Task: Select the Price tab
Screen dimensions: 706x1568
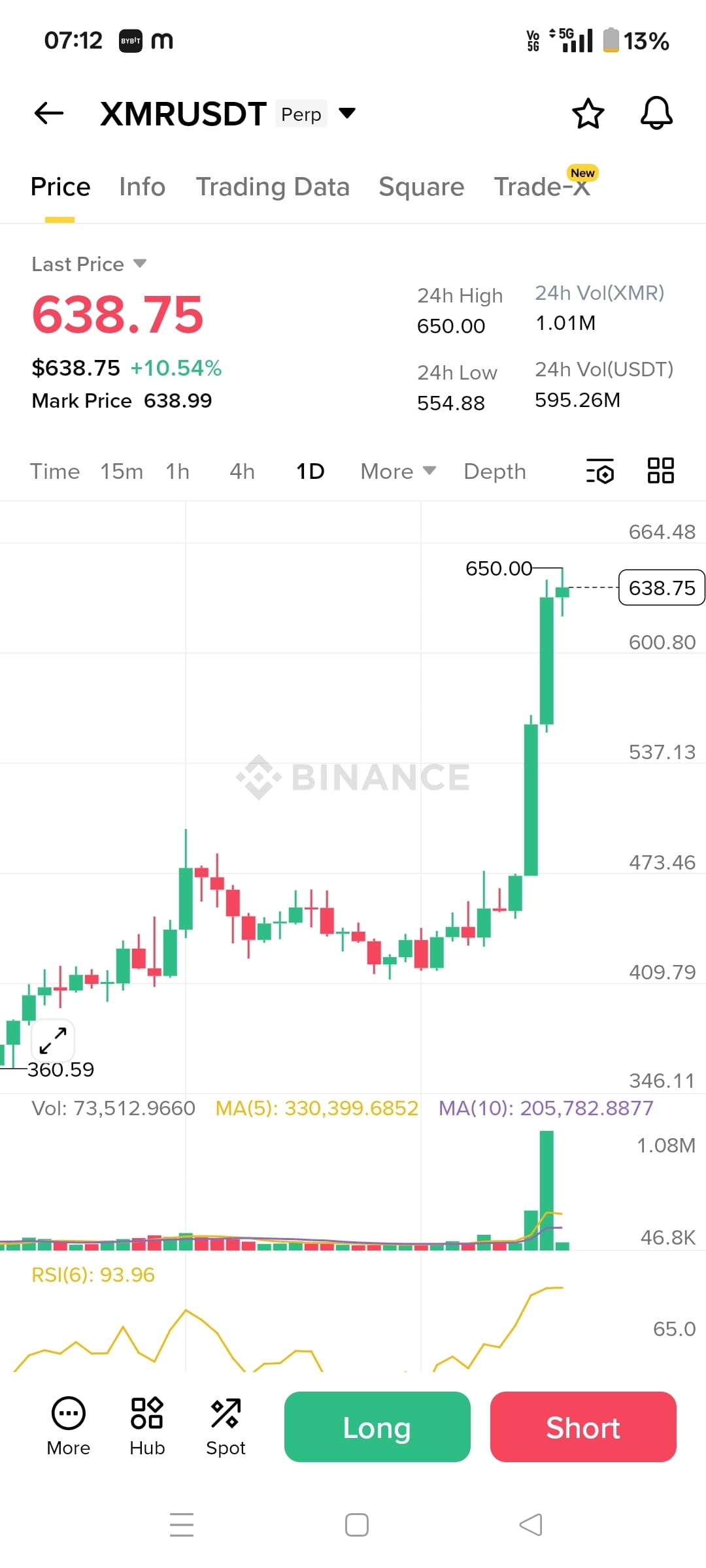Action: point(60,187)
